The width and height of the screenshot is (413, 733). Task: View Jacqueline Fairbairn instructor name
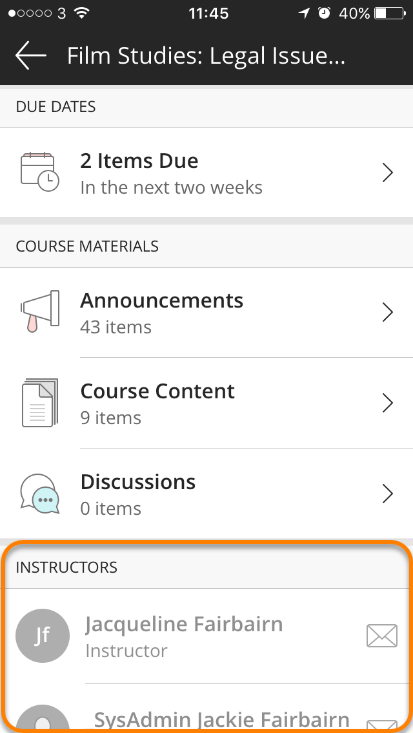pos(184,625)
